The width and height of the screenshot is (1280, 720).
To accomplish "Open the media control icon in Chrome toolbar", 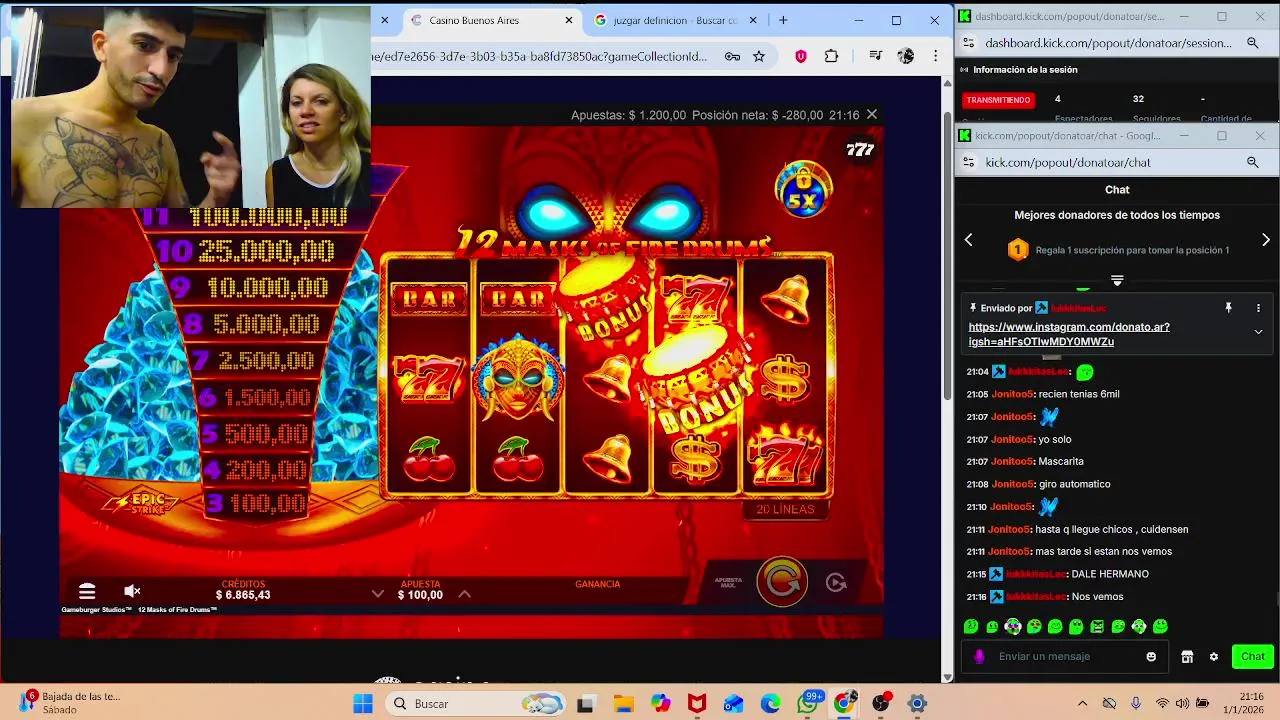I will coord(876,56).
